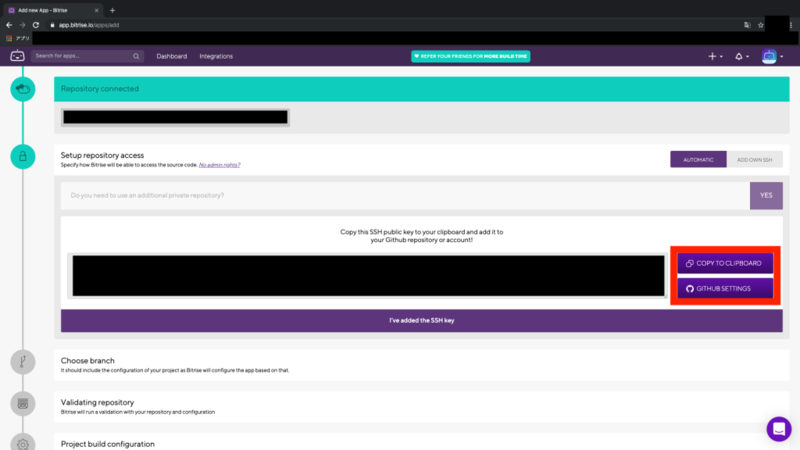Expand the Choose branch section
This screenshot has width=800, height=450.
click(421, 365)
